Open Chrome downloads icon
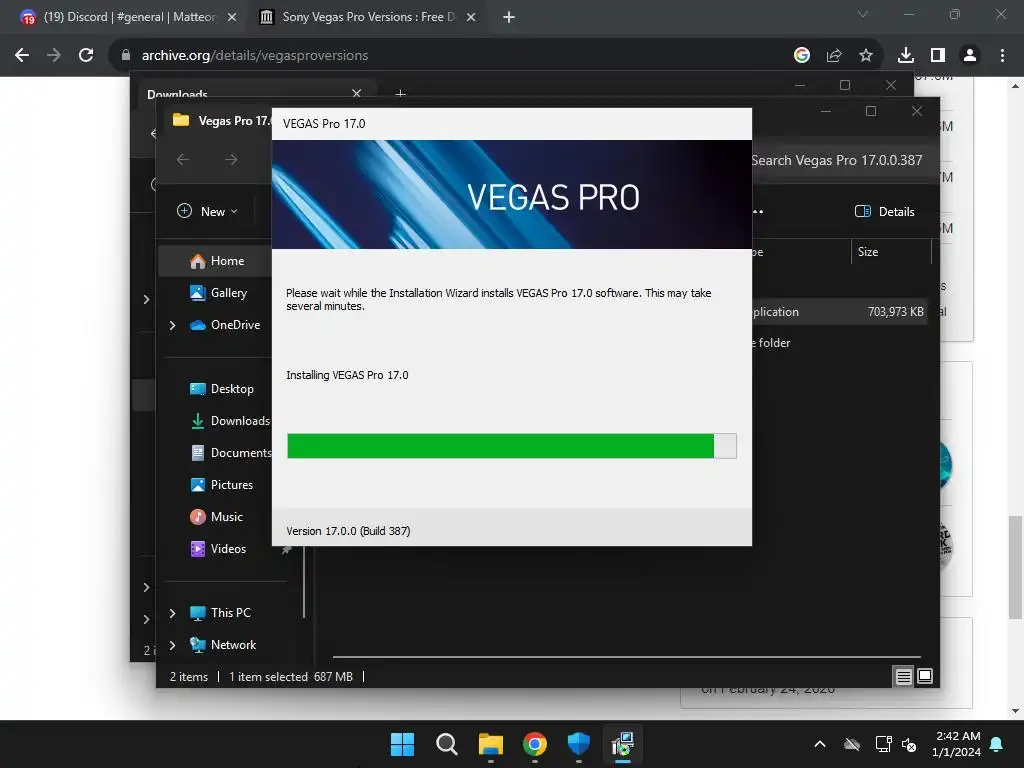This screenshot has height=768, width=1024. pyautogui.click(x=905, y=56)
